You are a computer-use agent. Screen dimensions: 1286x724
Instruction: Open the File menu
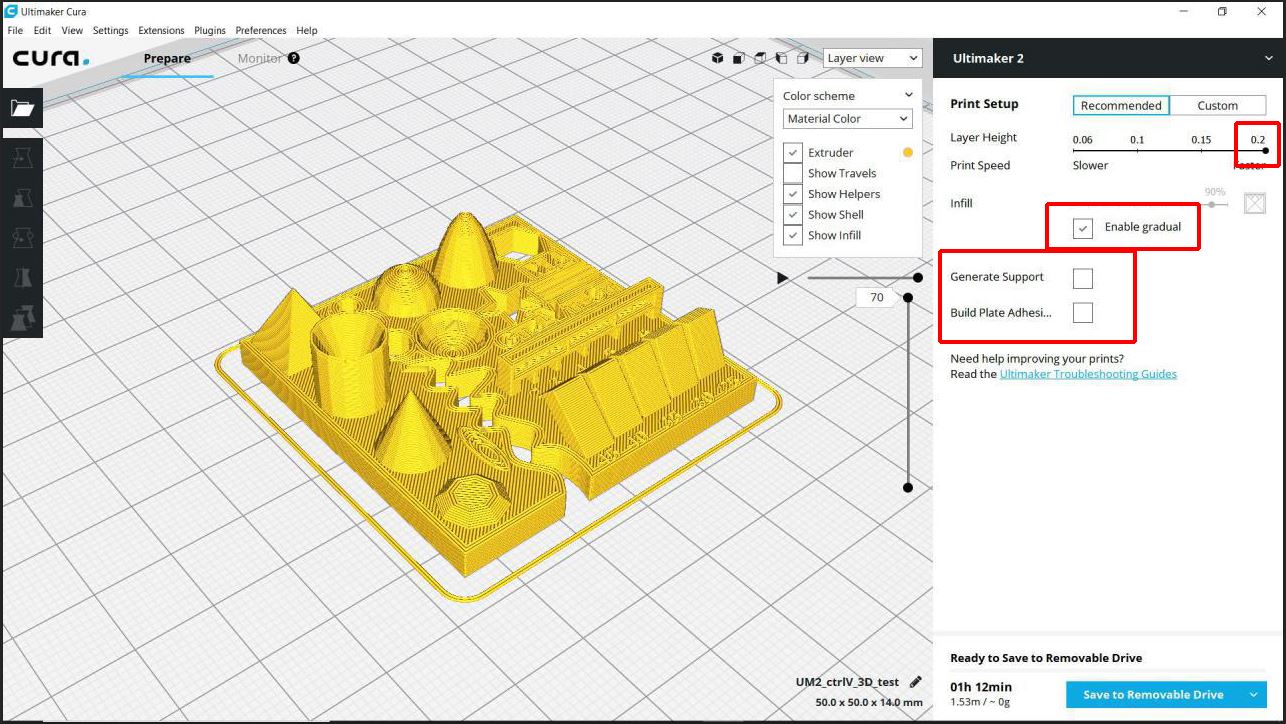(15, 30)
